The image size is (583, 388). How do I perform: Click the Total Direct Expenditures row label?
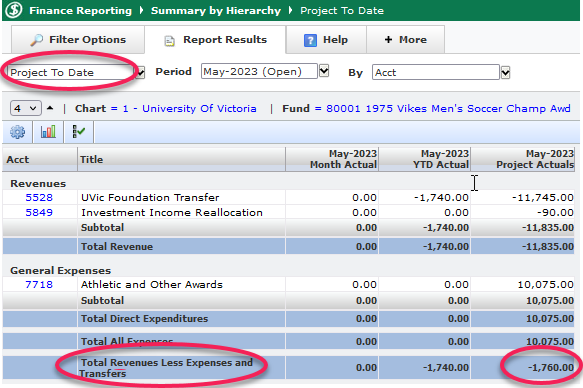(144, 319)
